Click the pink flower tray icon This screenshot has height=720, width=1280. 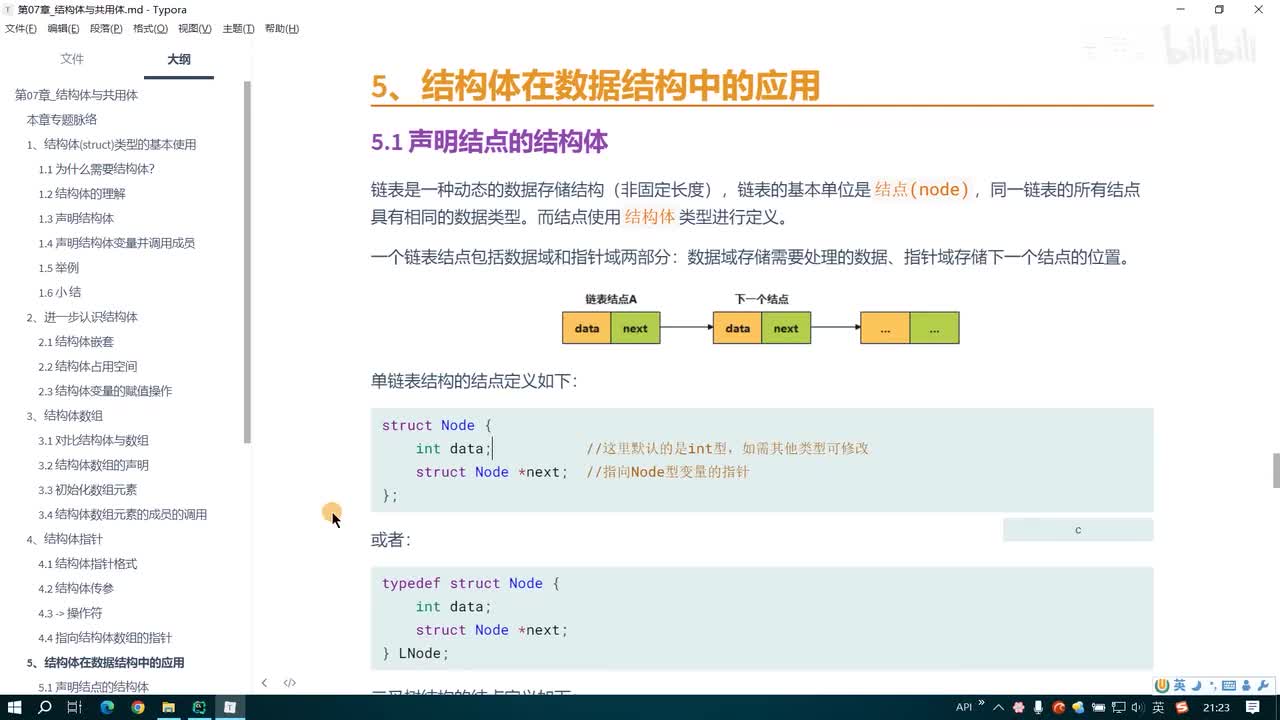click(x=1018, y=707)
